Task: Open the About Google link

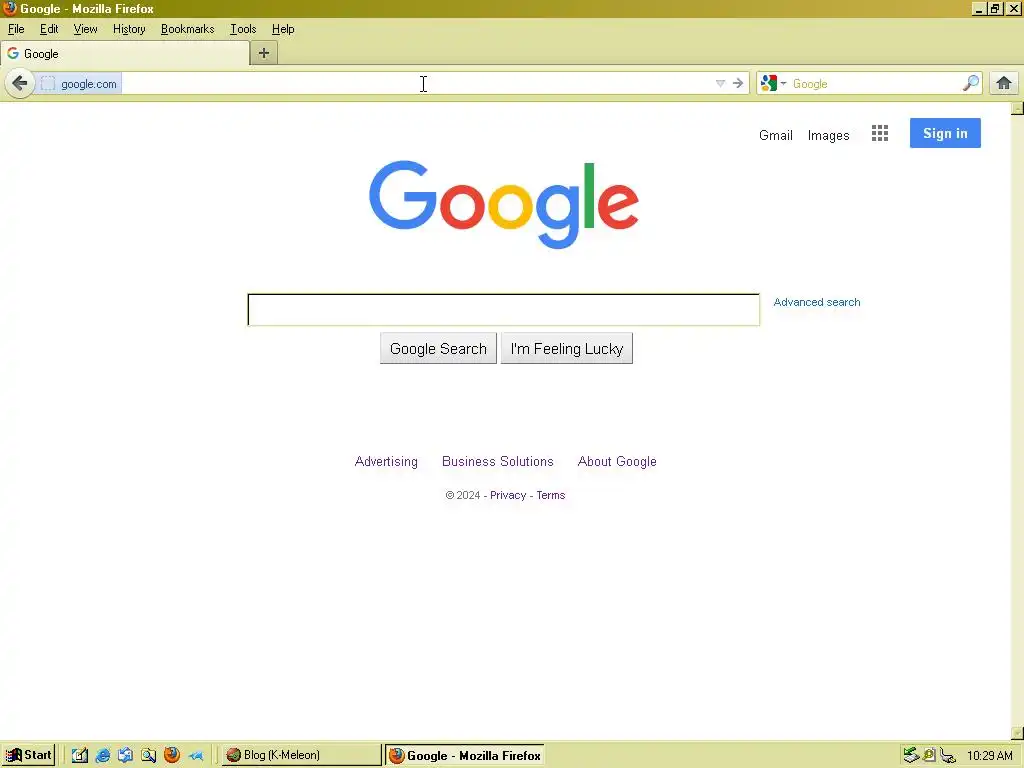Action: (x=617, y=461)
